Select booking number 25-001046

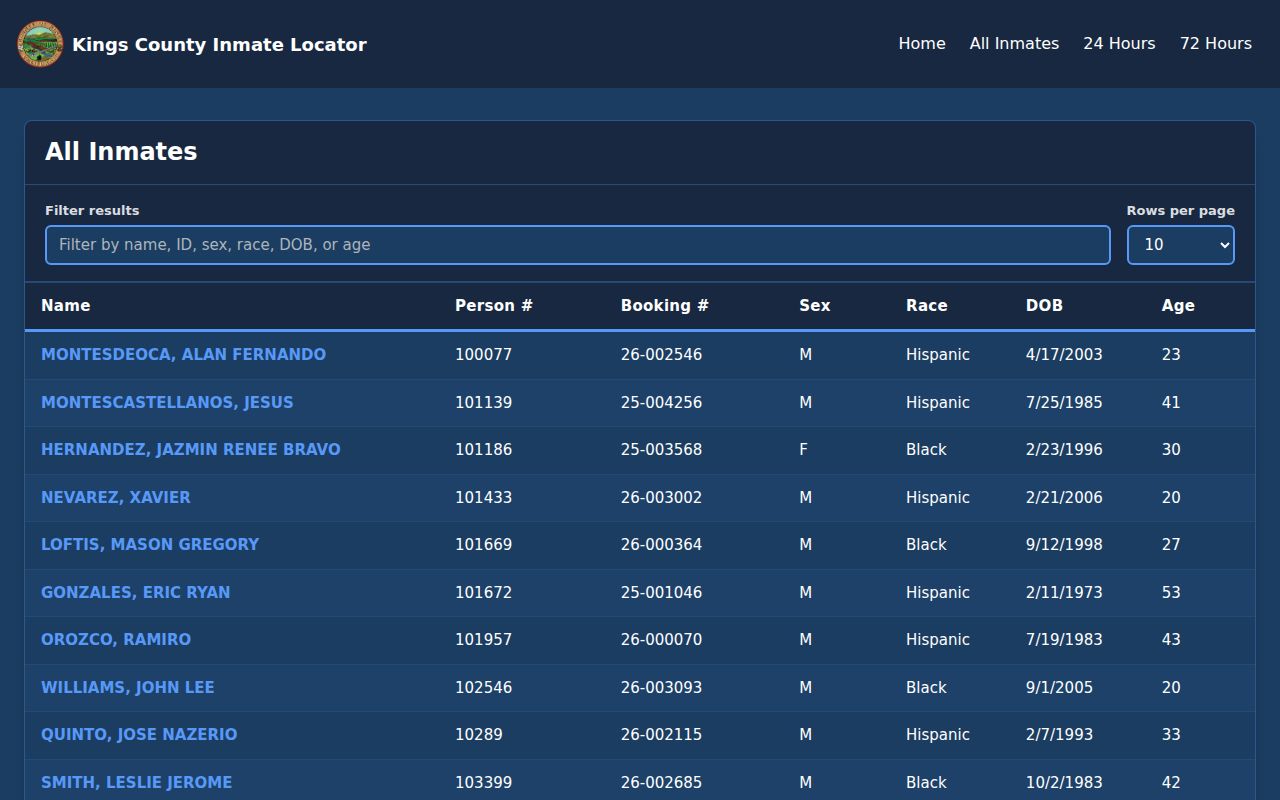coord(661,593)
